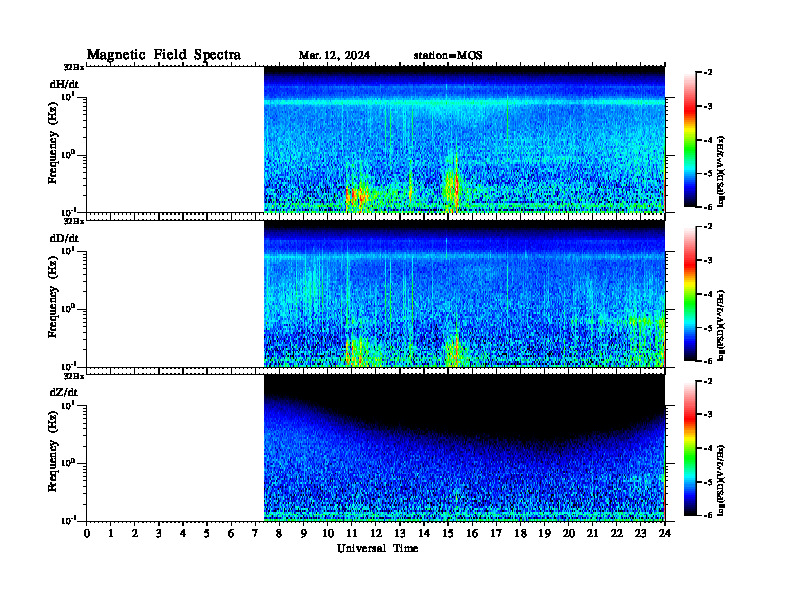Click the log(PSD) legend title of dZ/dt color bar
This screenshot has height=612, width=792.
coord(721,480)
